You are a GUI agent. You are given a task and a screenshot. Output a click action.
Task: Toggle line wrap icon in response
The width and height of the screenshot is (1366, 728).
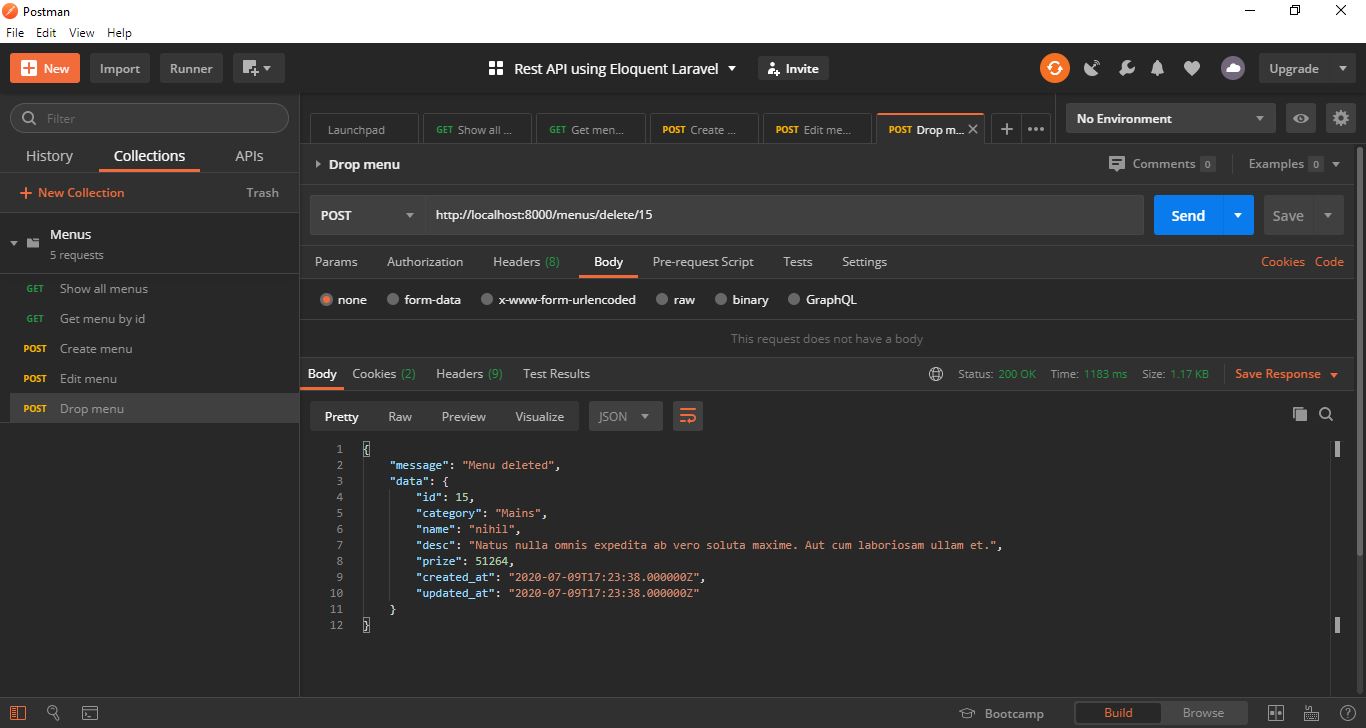pyautogui.click(x=688, y=416)
